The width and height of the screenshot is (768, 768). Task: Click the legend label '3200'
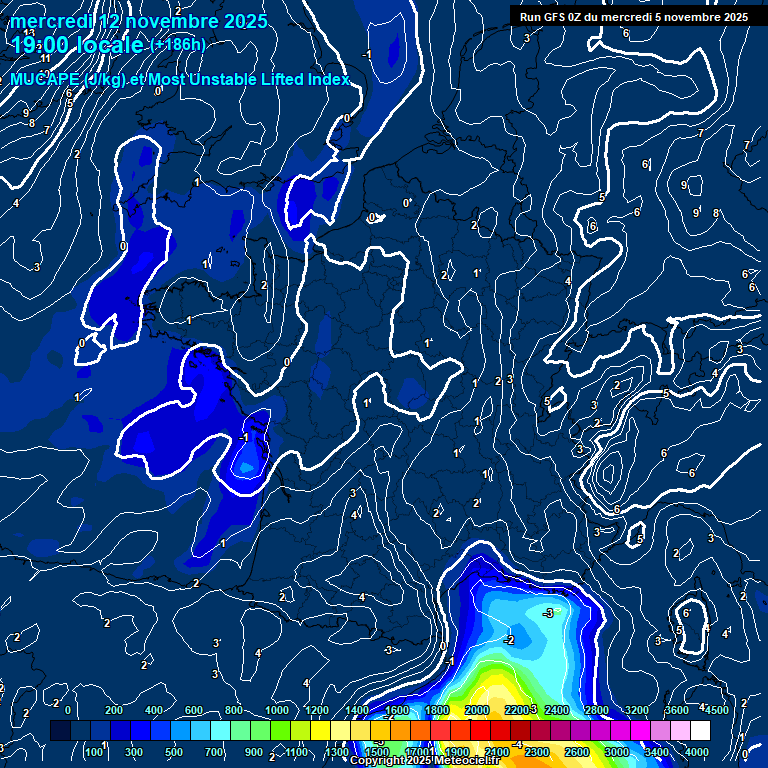pyautogui.click(x=637, y=710)
